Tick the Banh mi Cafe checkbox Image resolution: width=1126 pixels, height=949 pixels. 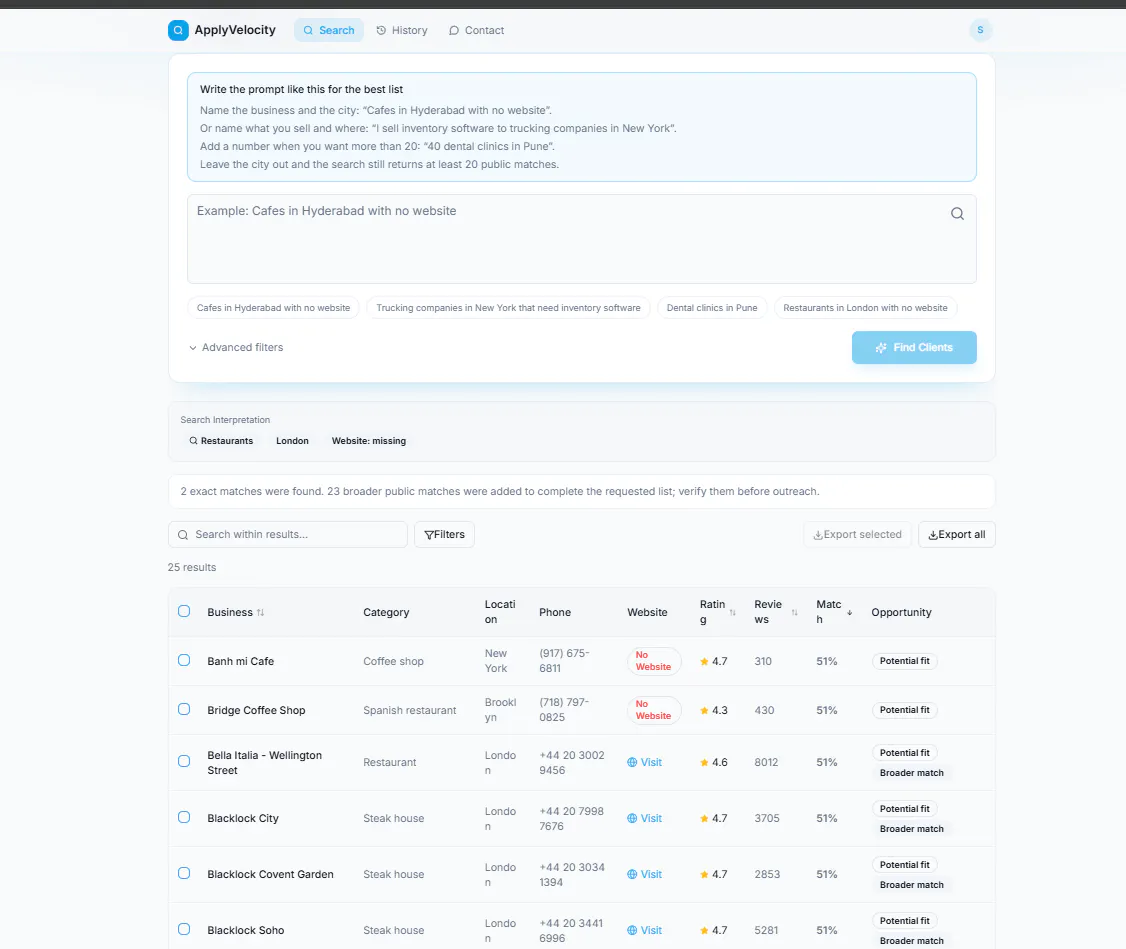[x=184, y=660]
